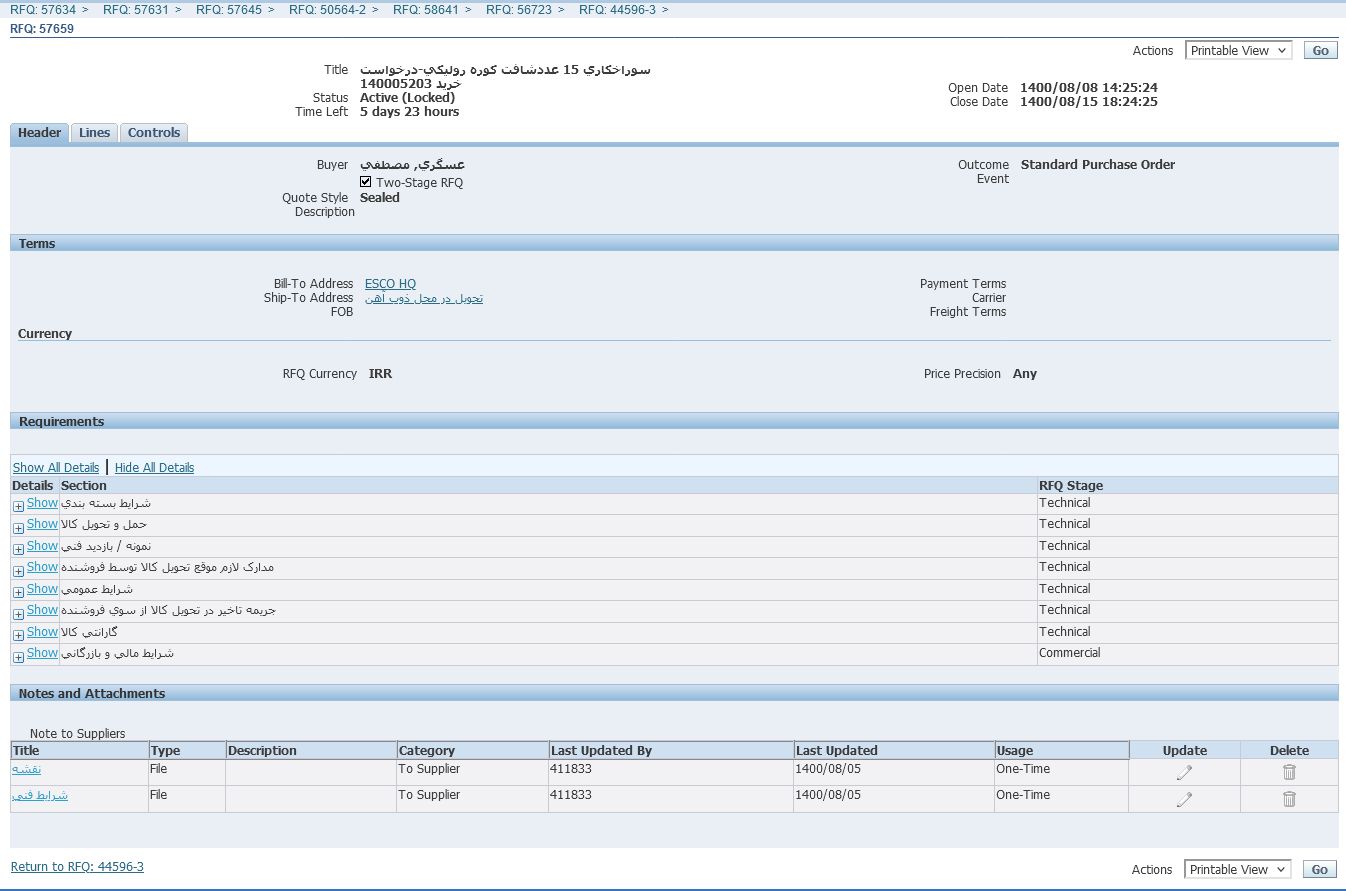
Task: Open breadcrumb RFQ: 57645
Action: pyautogui.click(x=229, y=9)
